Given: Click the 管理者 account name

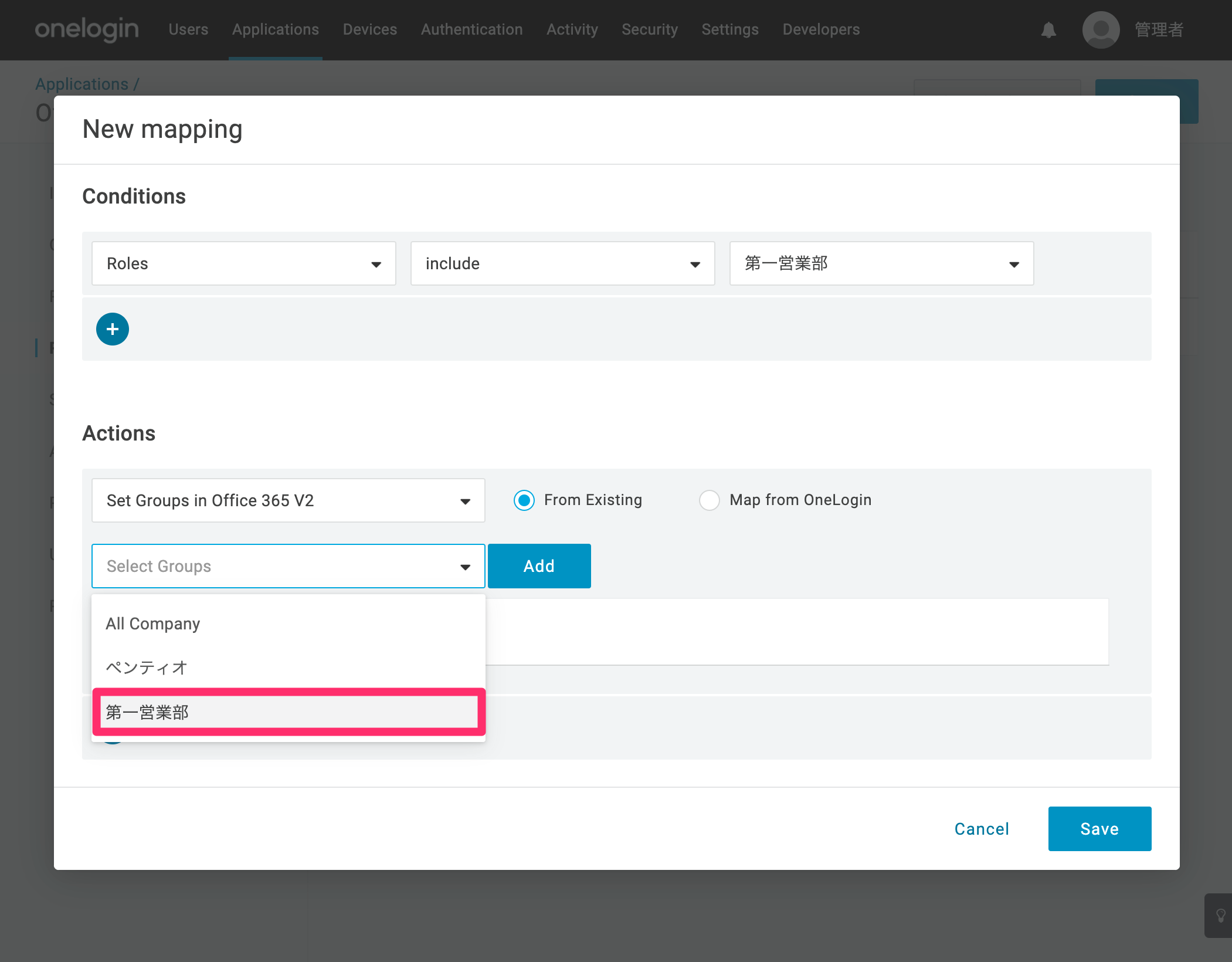Looking at the screenshot, I should [1159, 29].
